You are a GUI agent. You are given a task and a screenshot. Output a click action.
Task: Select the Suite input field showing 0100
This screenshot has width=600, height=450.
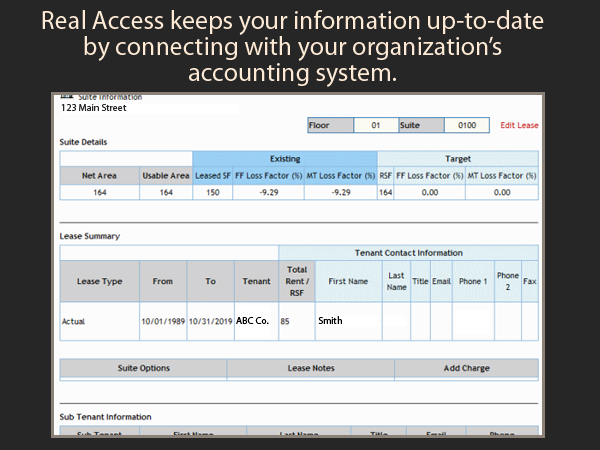tap(467, 125)
